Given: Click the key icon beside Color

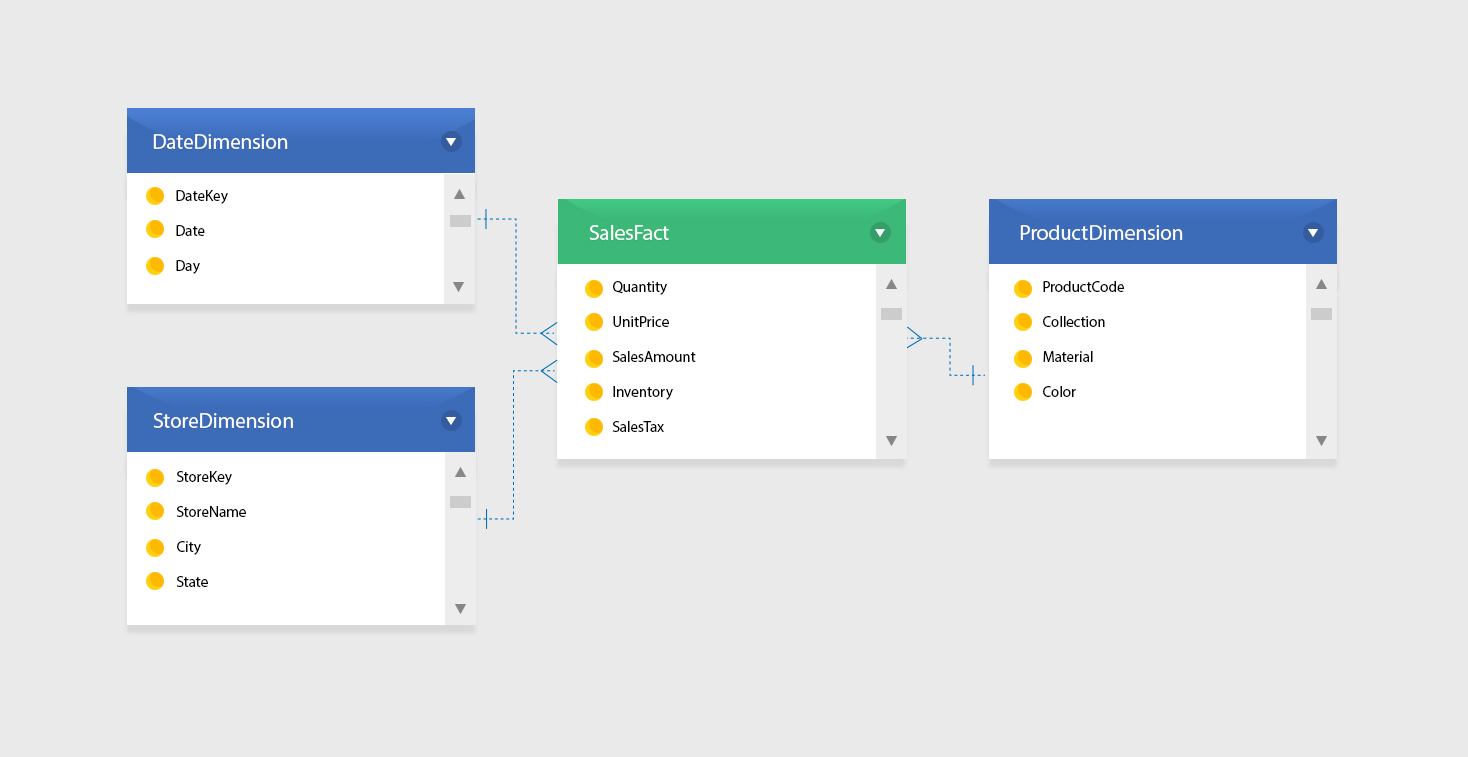Looking at the screenshot, I should (x=1023, y=391).
